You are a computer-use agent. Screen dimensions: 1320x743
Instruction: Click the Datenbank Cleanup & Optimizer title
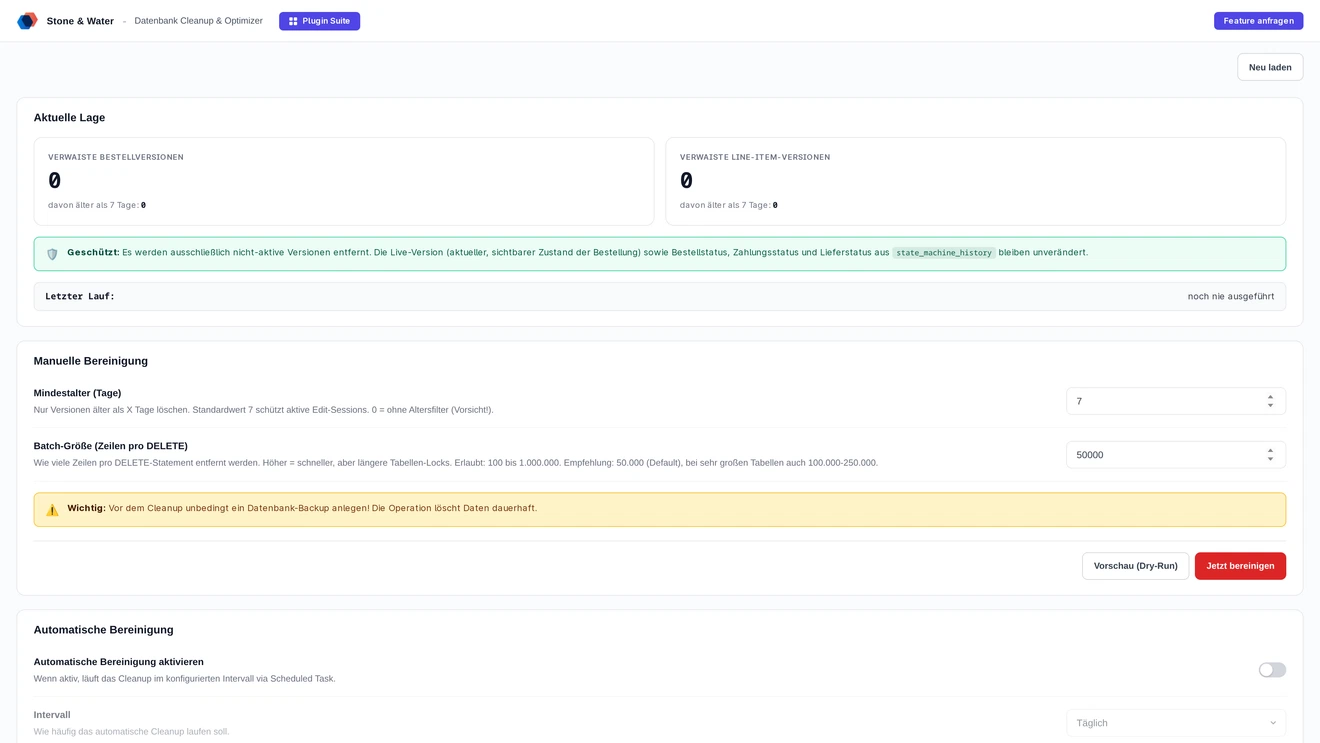198,21
